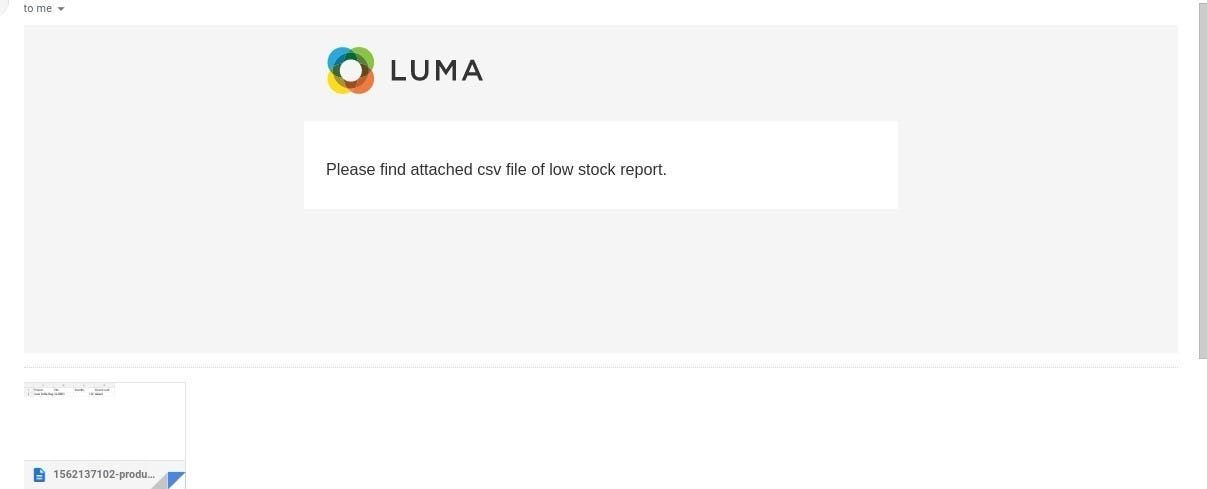Click the vertical scrollbar thumb
This screenshot has width=1207, height=489.
(x=1202, y=180)
